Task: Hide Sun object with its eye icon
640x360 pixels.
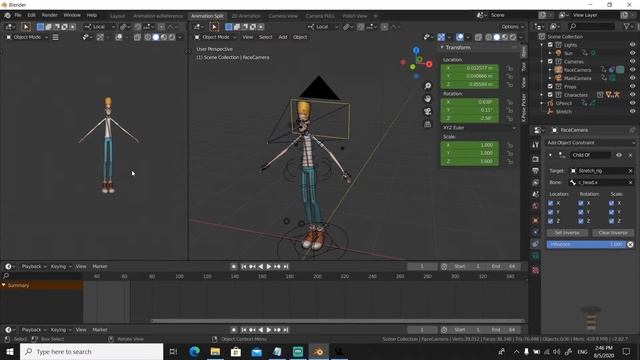Action: click(x=632, y=53)
